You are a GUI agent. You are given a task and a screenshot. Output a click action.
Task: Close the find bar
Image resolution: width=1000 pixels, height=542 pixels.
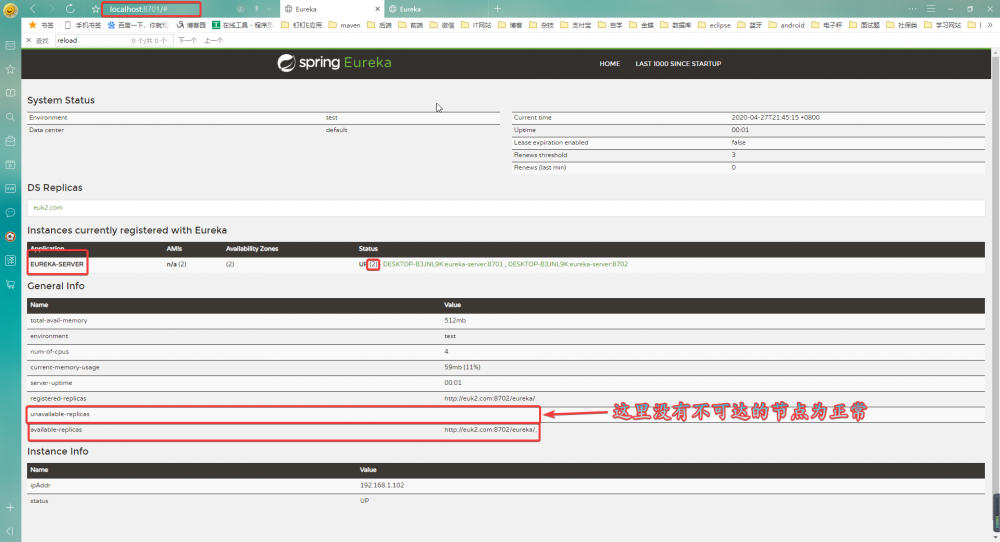(29, 40)
